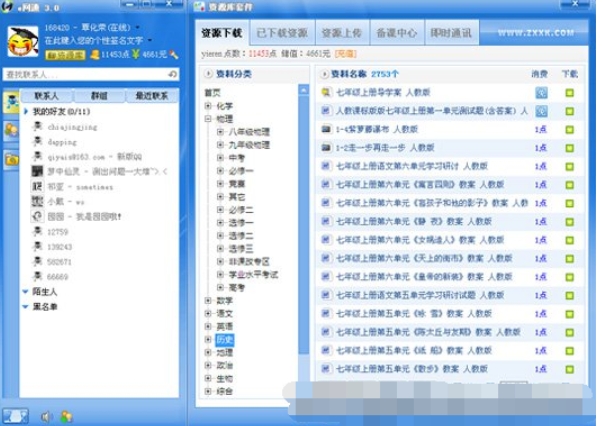Click the contact icon of 66669
603x426 pixels.
(x=37, y=276)
